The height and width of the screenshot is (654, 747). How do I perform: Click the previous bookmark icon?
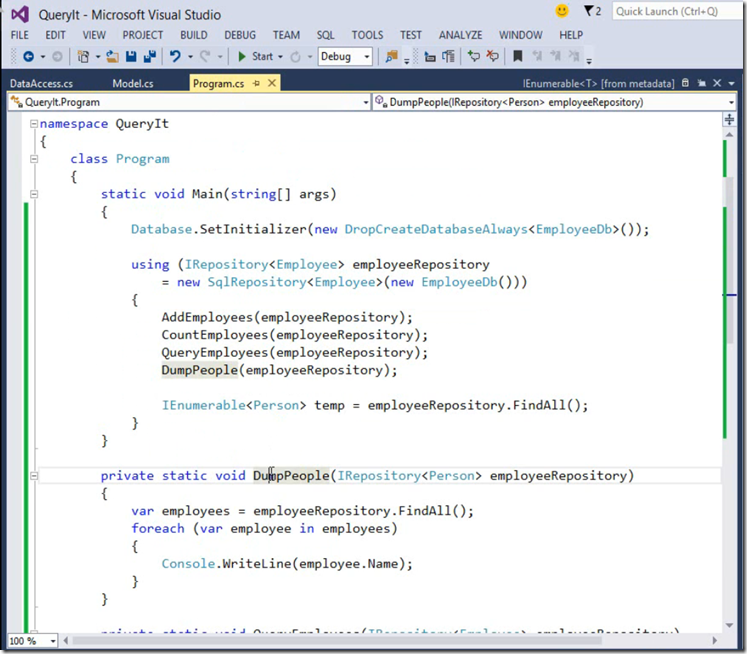[537, 57]
